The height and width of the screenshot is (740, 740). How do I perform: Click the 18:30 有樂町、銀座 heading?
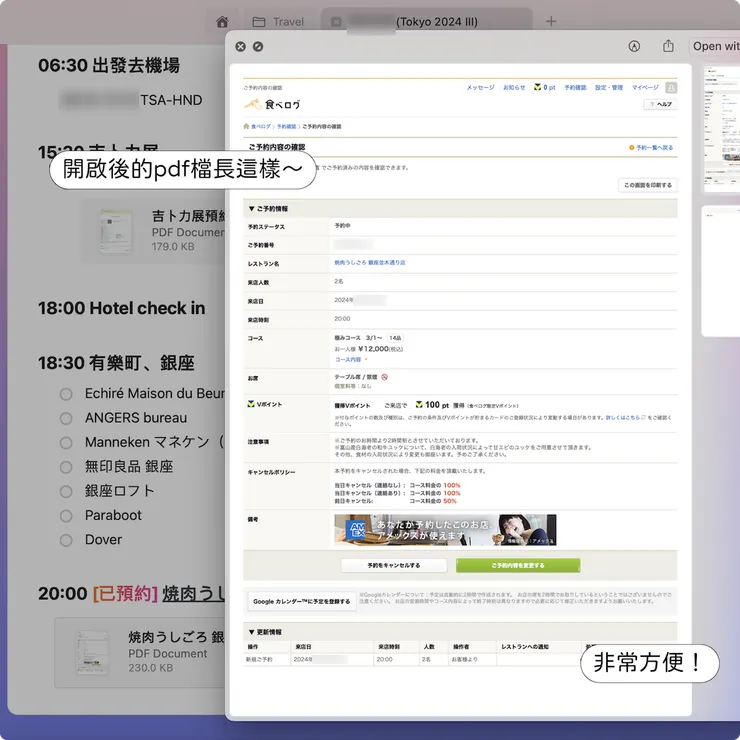pyautogui.click(x=116, y=363)
